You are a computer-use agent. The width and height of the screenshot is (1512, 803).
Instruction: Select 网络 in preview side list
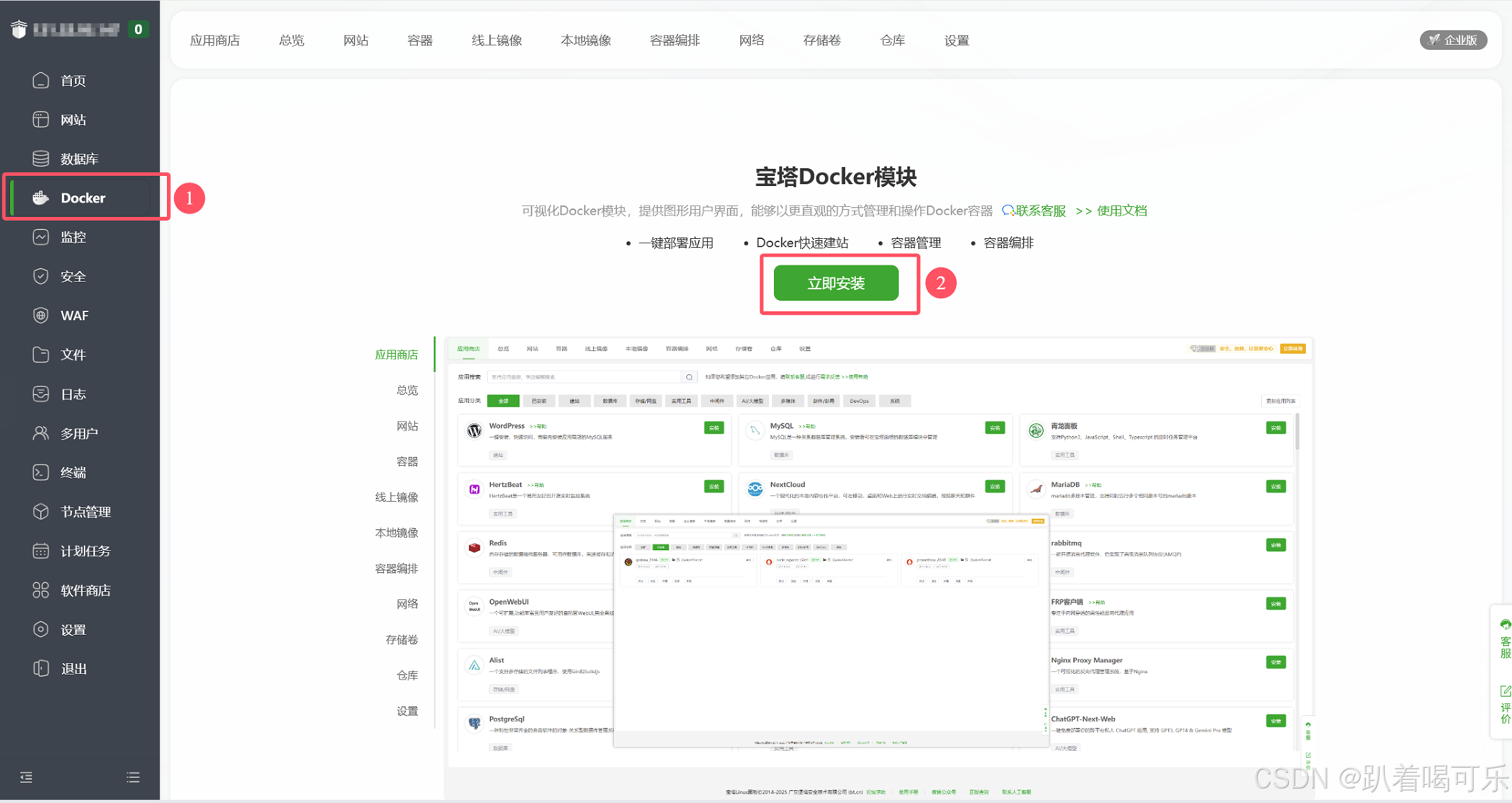(x=407, y=604)
